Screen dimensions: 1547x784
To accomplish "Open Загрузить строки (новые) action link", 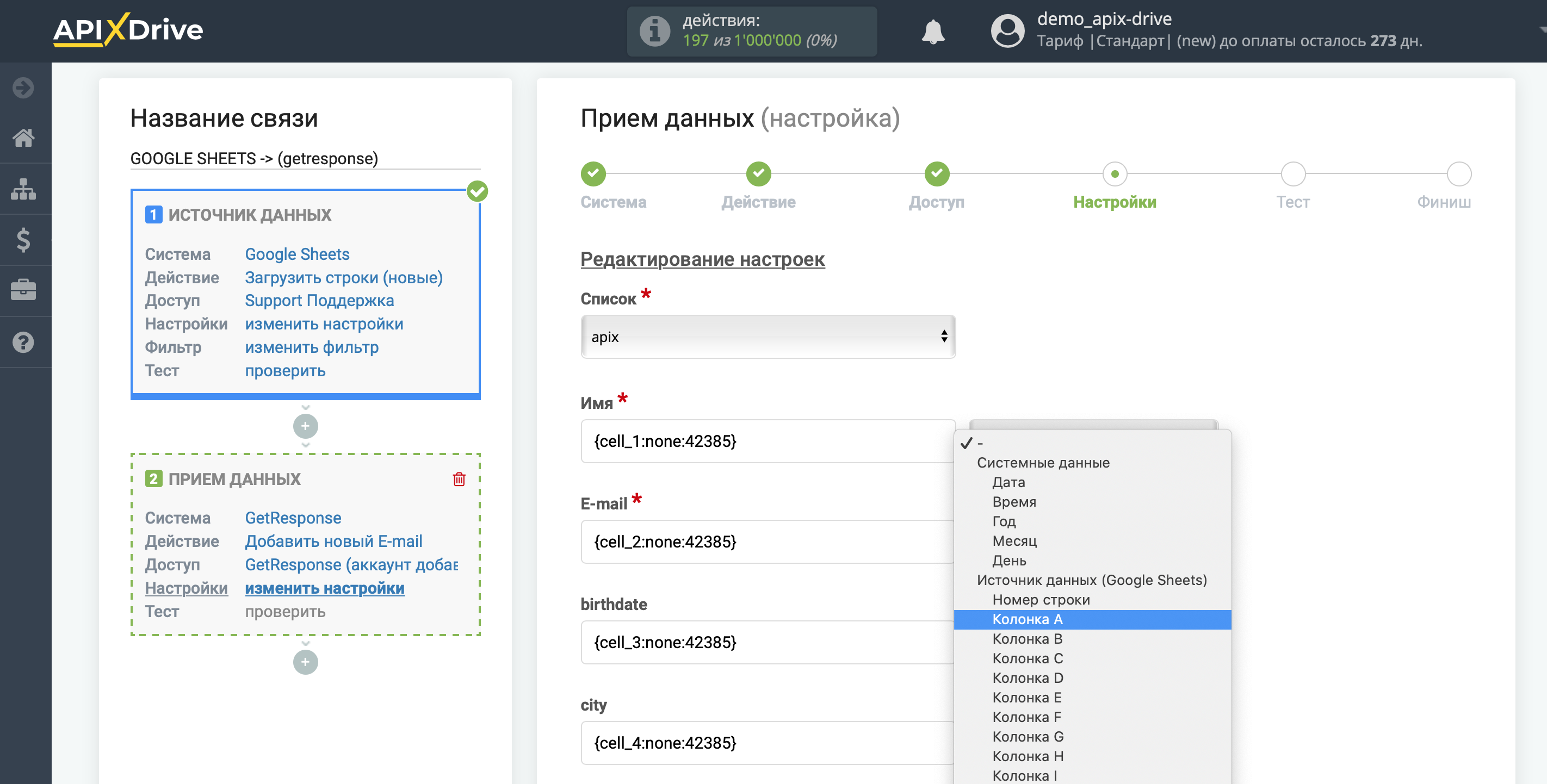I will pyautogui.click(x=344, y=277).
